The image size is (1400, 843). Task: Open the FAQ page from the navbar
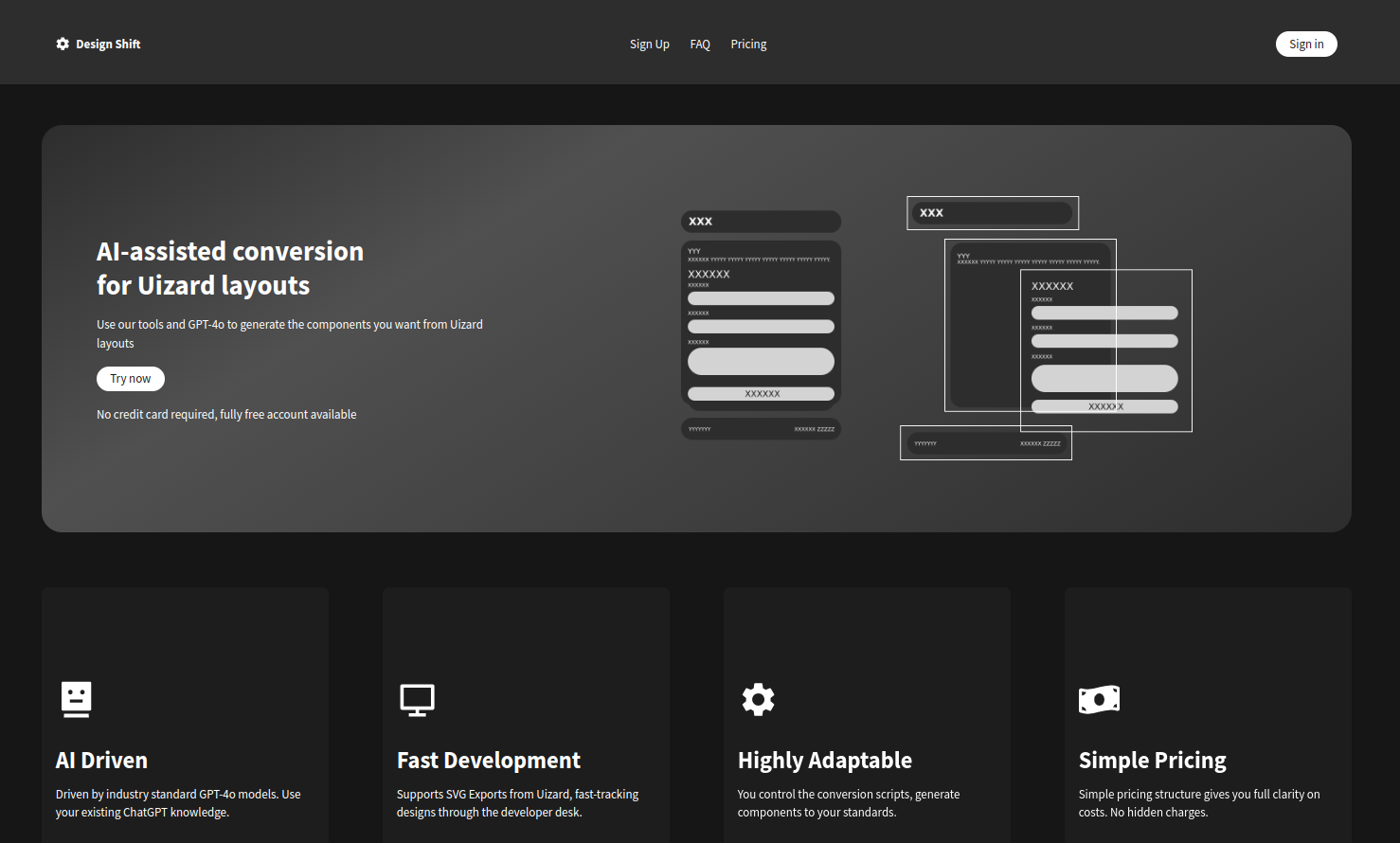[x=700, y=44]
